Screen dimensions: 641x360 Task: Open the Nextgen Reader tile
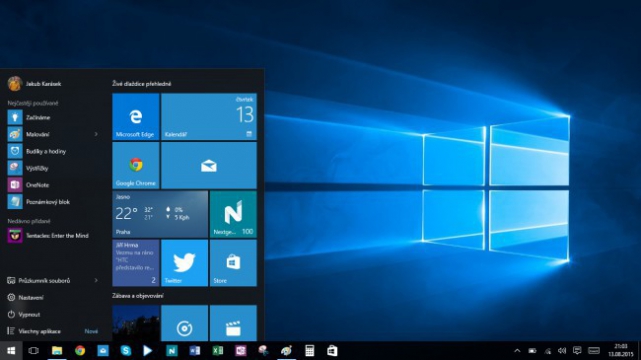(x=233, y=214)
